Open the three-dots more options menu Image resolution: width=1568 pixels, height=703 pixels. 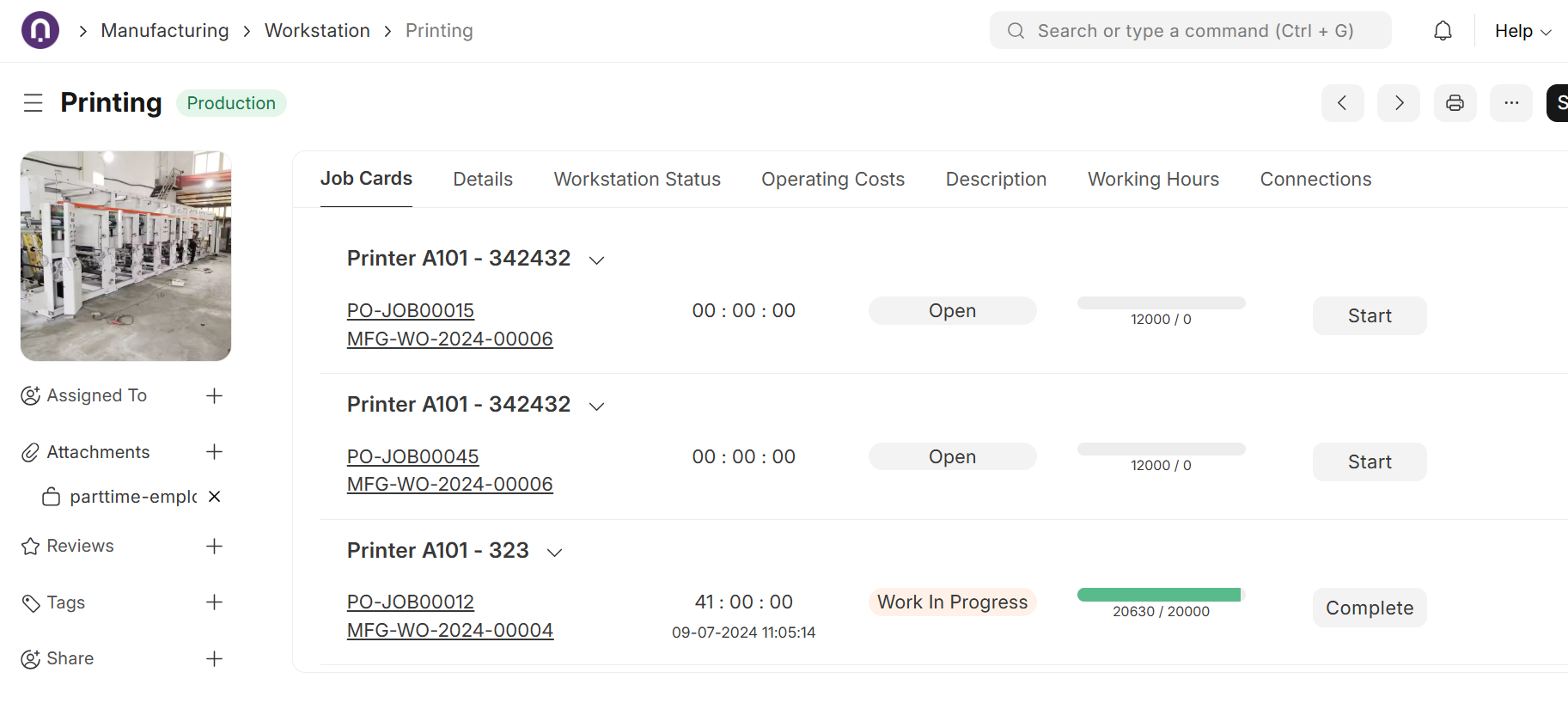tap(1510, 103)
